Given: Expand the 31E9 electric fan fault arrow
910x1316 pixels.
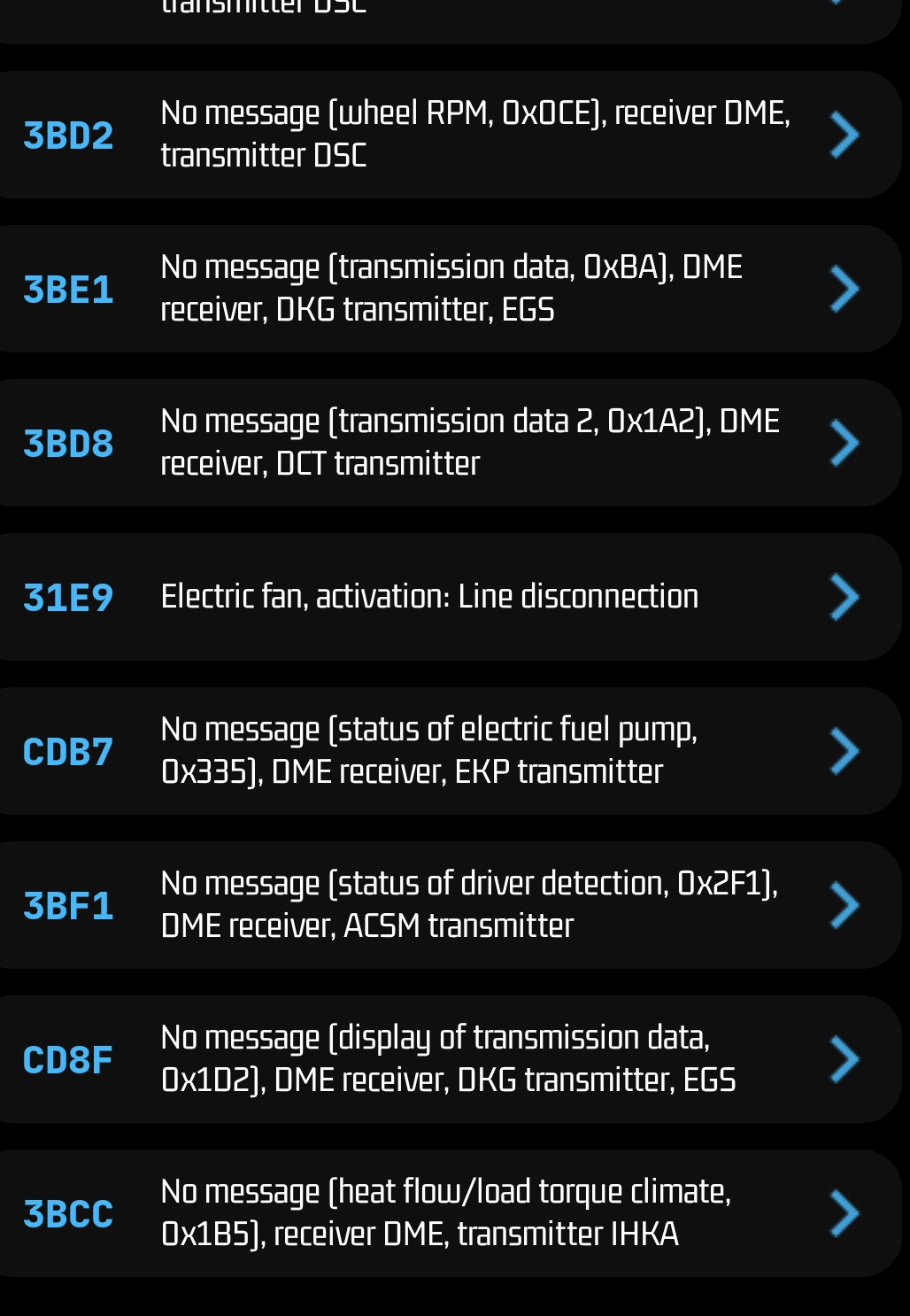Looking at the screenshot, I should [x=844, y=598].
